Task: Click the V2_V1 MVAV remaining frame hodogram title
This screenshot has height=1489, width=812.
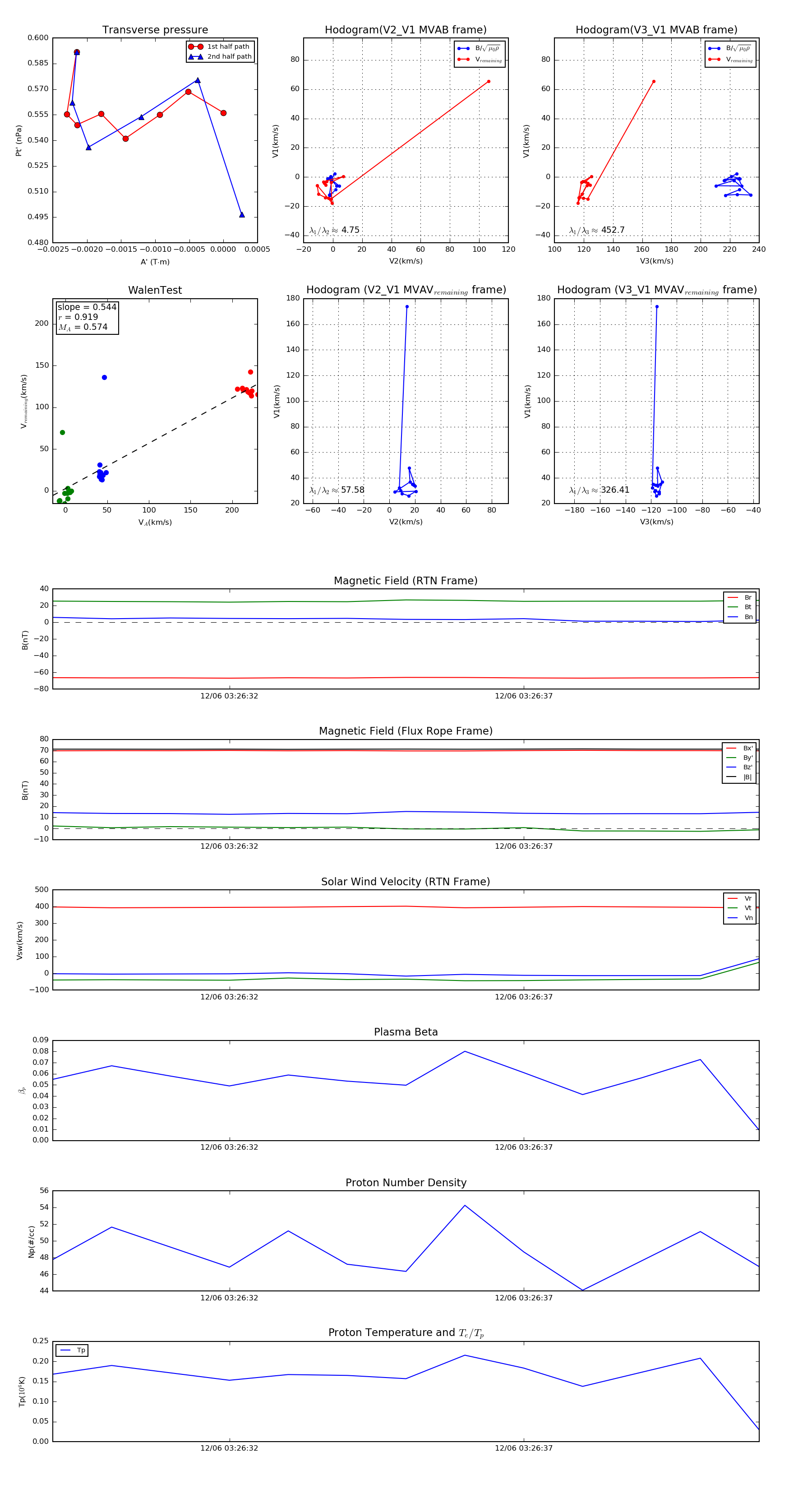Action: click(x=406, y=290)
